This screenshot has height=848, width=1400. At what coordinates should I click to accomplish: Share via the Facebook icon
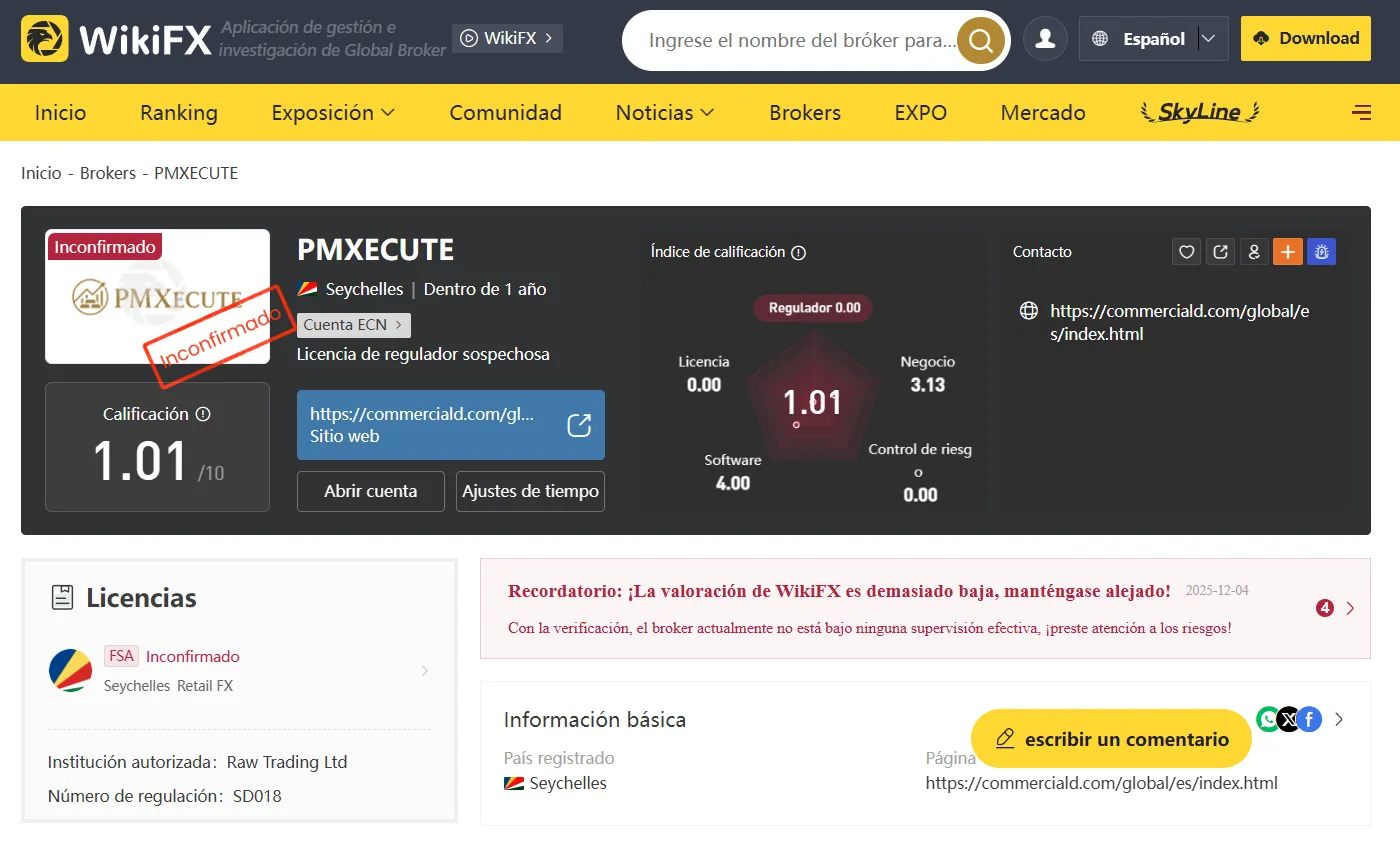pyautogui.click(x=1309, y=719)
